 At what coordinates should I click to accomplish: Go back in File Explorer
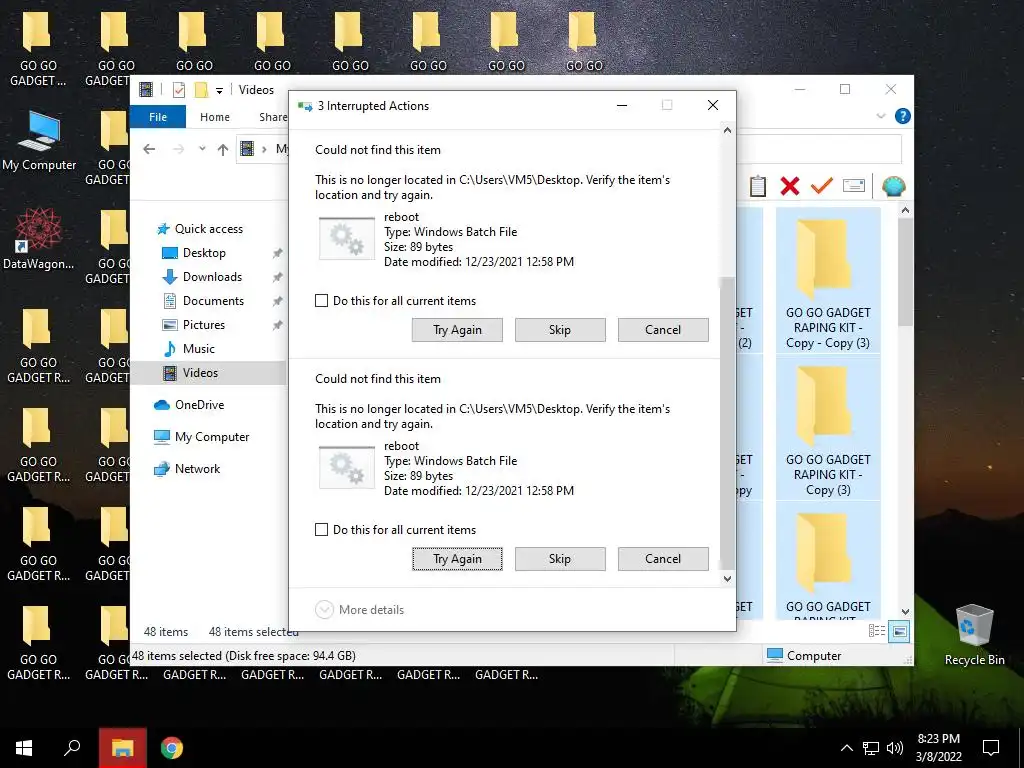(150, 150)
